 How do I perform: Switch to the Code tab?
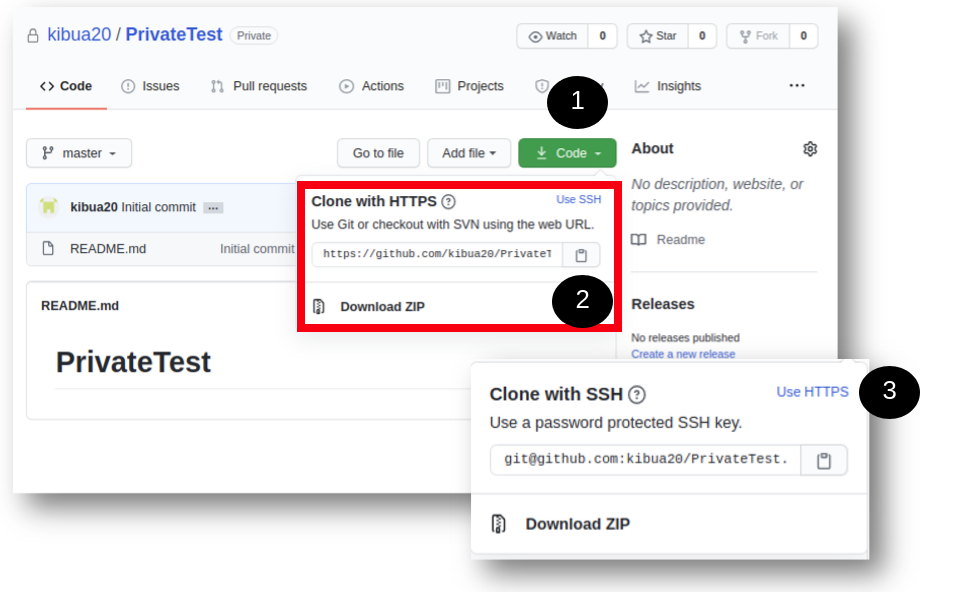[66, 86]
